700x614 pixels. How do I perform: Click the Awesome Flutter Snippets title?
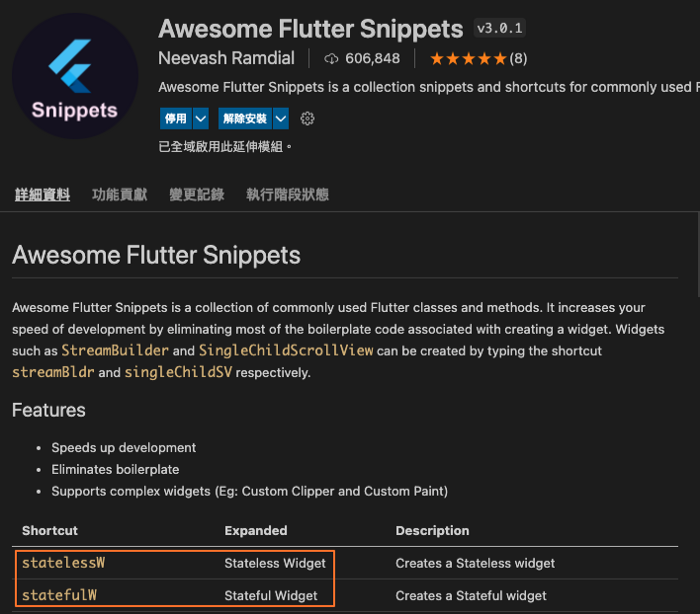click(x=310, y=29)
